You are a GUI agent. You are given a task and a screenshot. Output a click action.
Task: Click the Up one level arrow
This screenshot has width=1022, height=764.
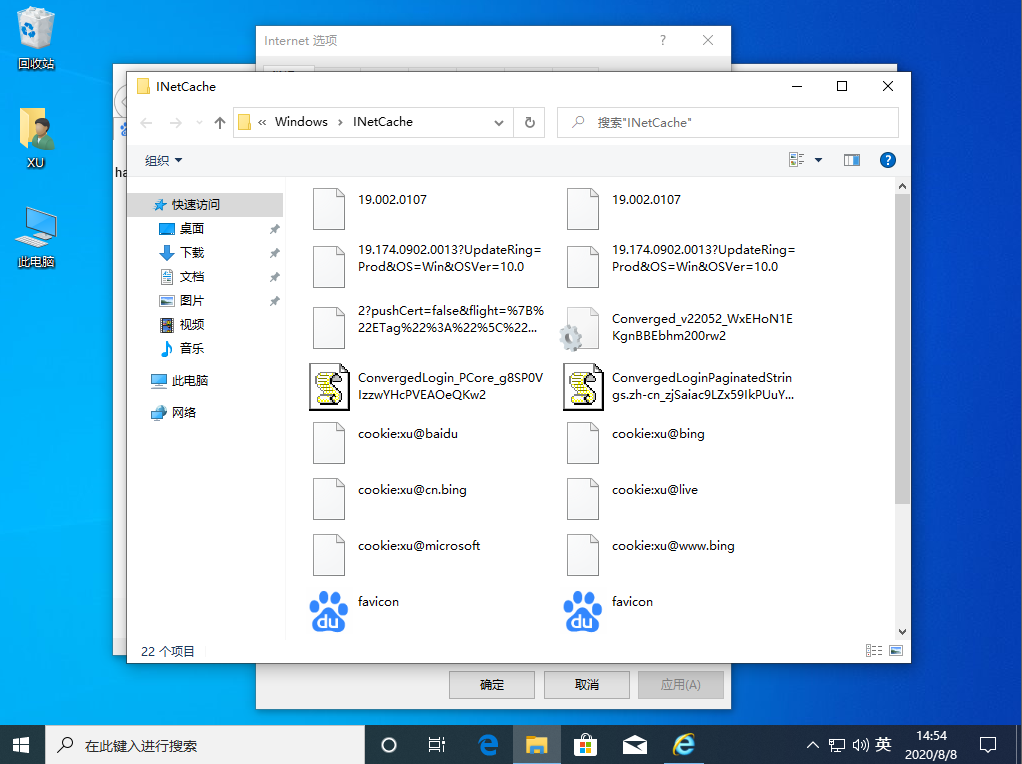point(220,122)
